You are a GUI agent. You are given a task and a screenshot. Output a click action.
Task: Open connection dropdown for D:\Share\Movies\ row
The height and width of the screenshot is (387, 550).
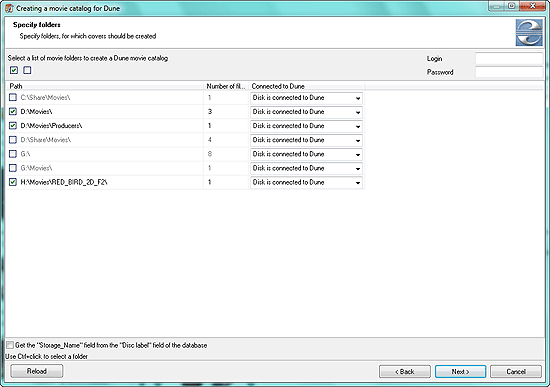click(306, 140)
